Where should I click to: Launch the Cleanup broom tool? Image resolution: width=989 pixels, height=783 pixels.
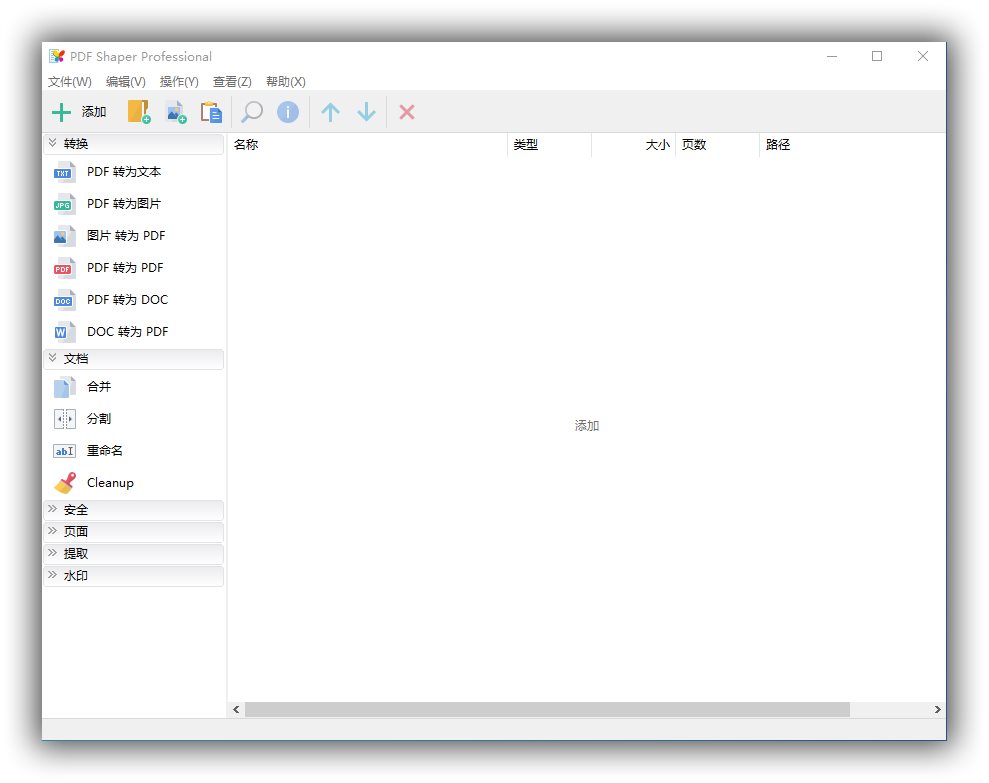tap(134, 483)
